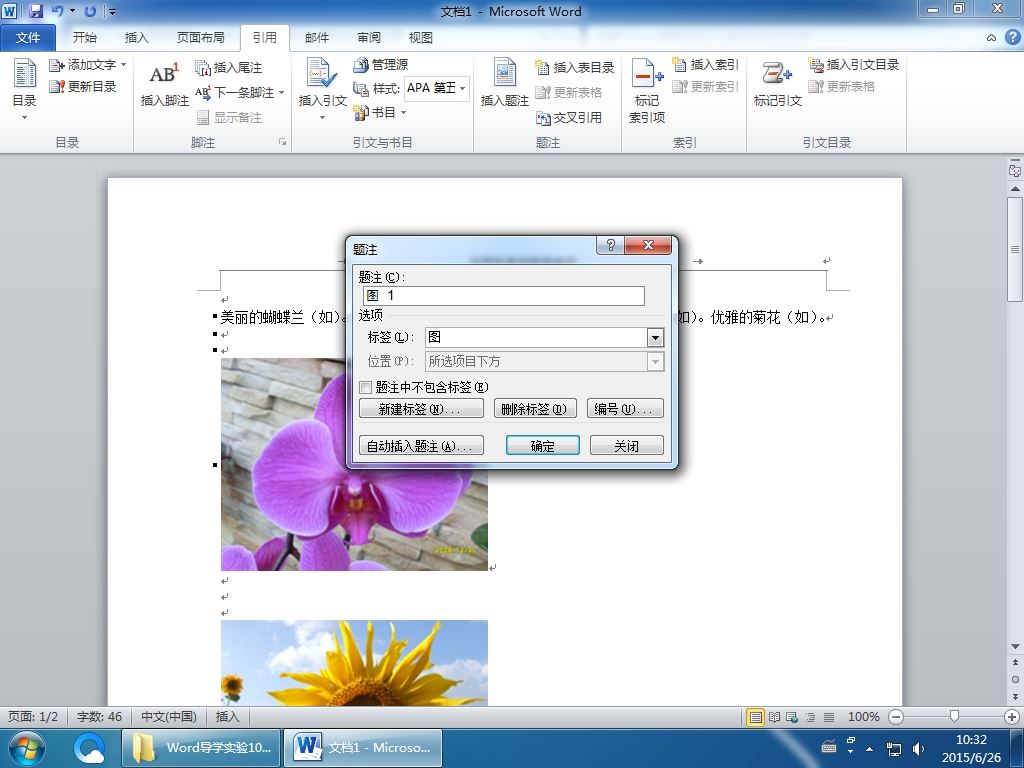This screenshot has width=1024, height=768.
Task: Switch to Draft view icon
Action: click(829, 717)
